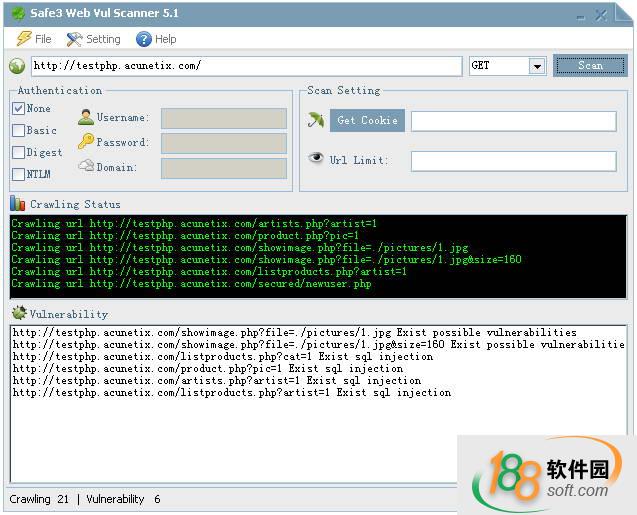Click the key icon next to Password

pos(86,142)
